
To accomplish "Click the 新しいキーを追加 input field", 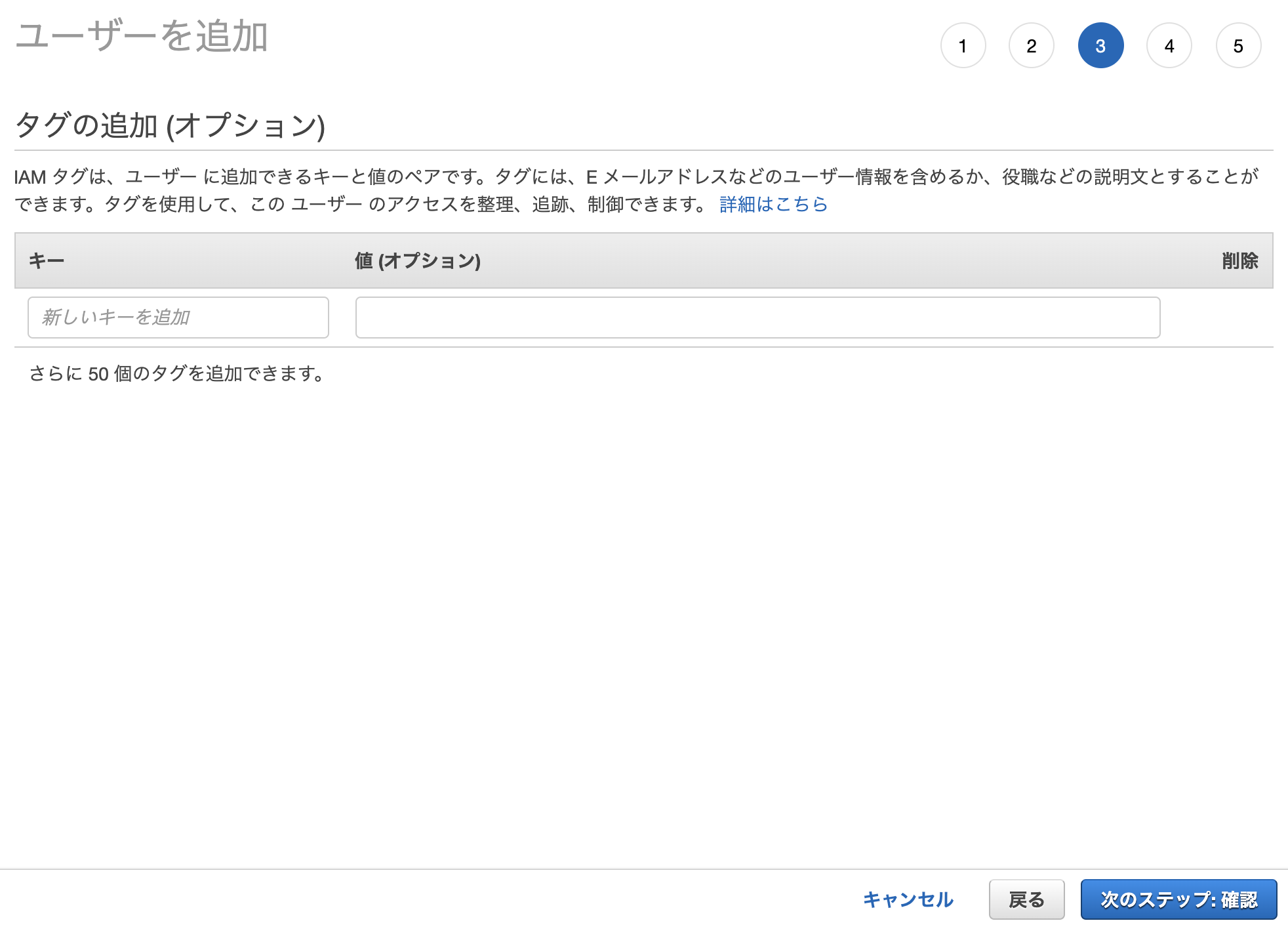I will point(178,318).
